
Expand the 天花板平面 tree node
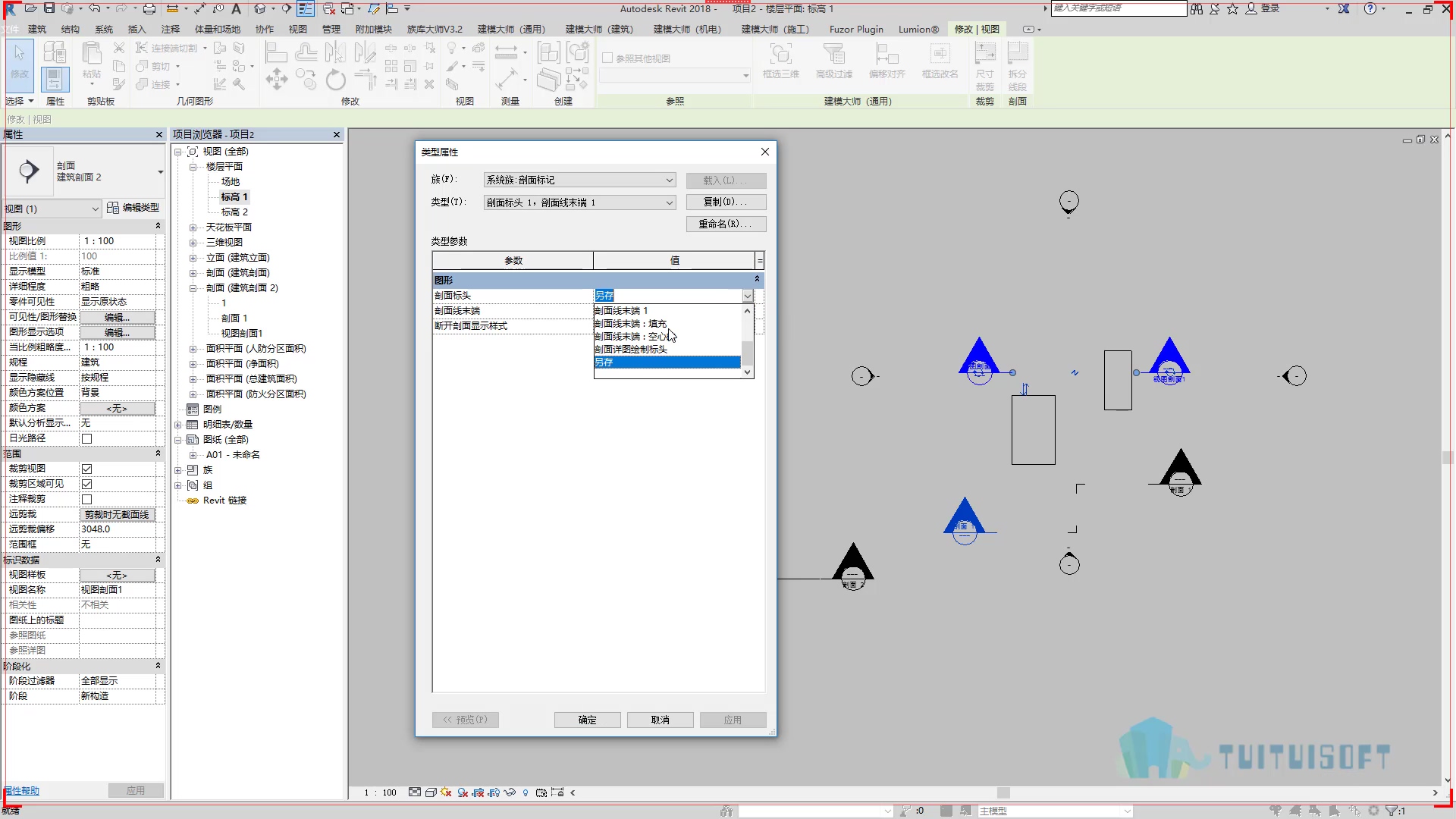pos(193,227)
